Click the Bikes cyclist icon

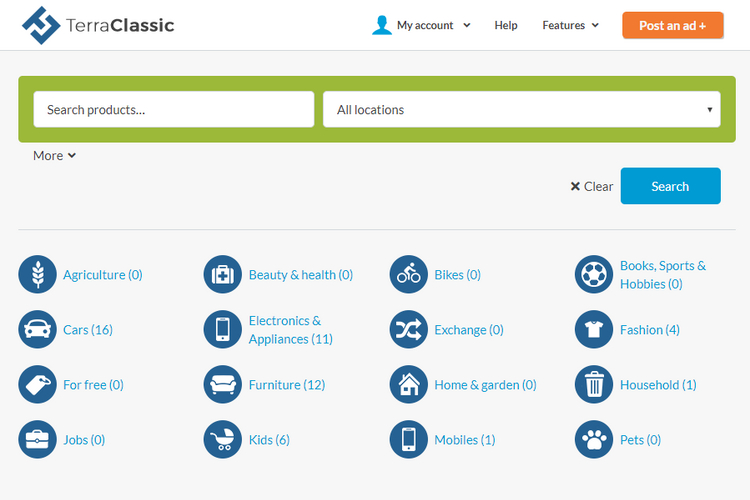(x=408, y=274)
